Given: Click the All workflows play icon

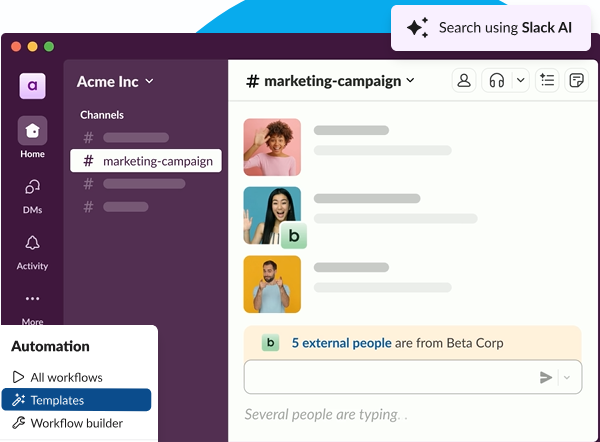Looking at the screenshot, I should (x=18, y=377).
